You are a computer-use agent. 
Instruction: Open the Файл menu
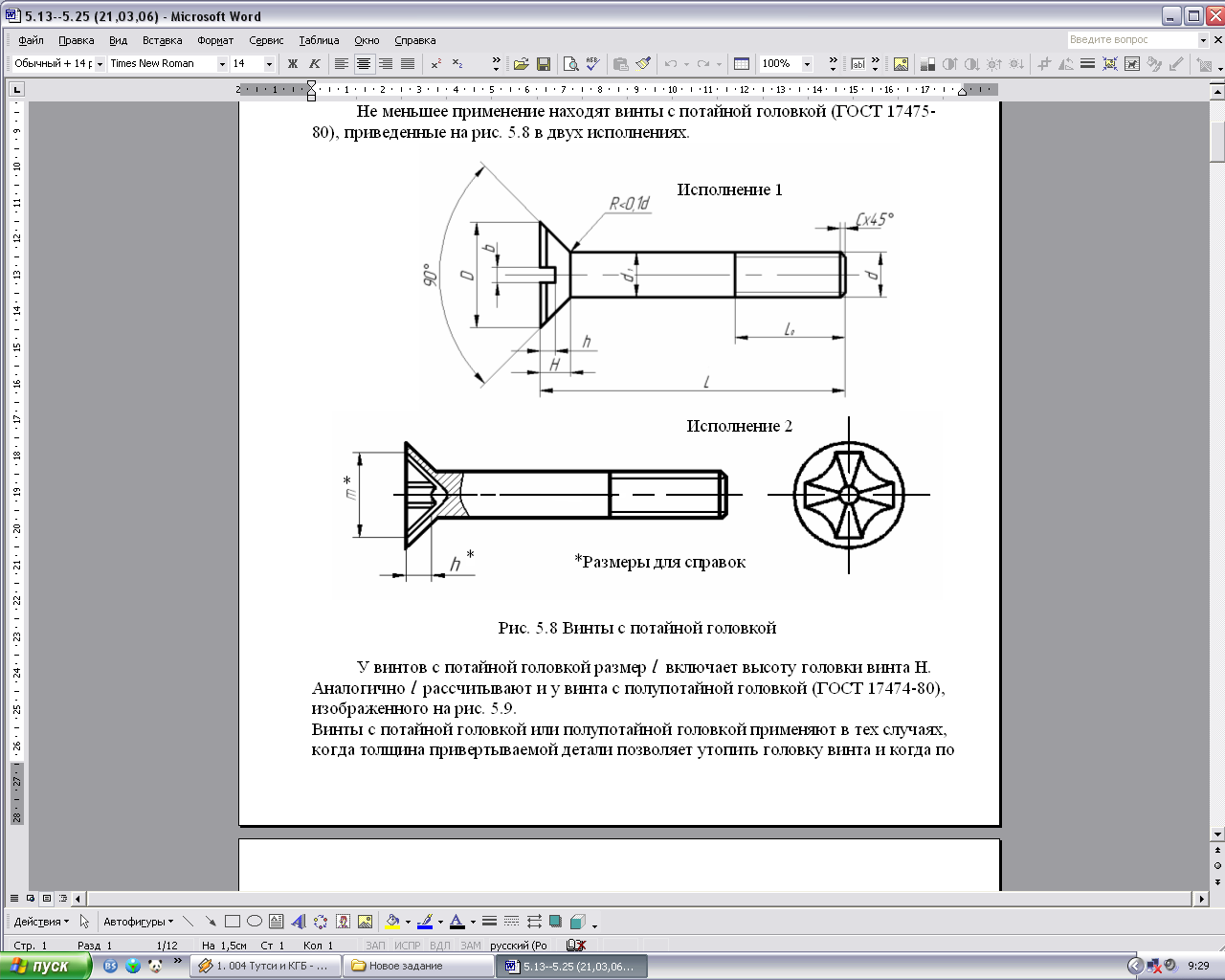(31, 40)
